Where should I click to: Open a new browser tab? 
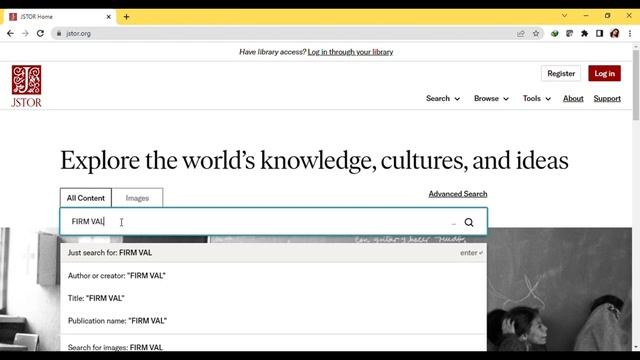coord(127,17)
